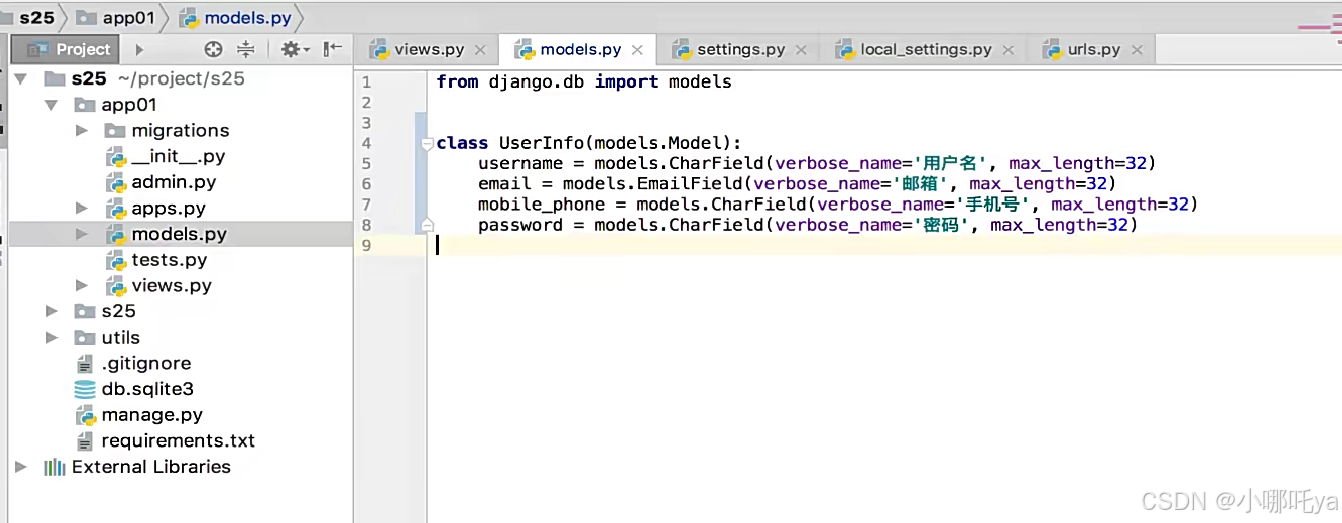Image resolution: width=1342 pixels, height=523 pixels.
Task: Fold the UserInfo class at line 4
Action: tap(428, 143)
